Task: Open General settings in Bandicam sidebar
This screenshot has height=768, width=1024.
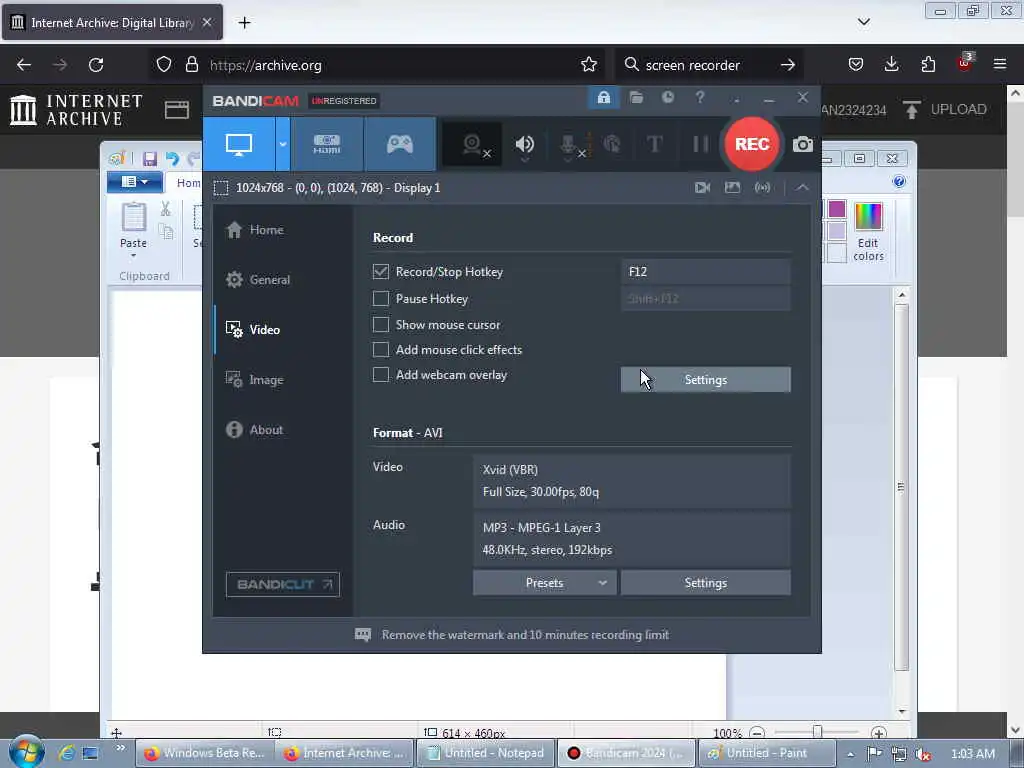Action: tap(257, 280)
